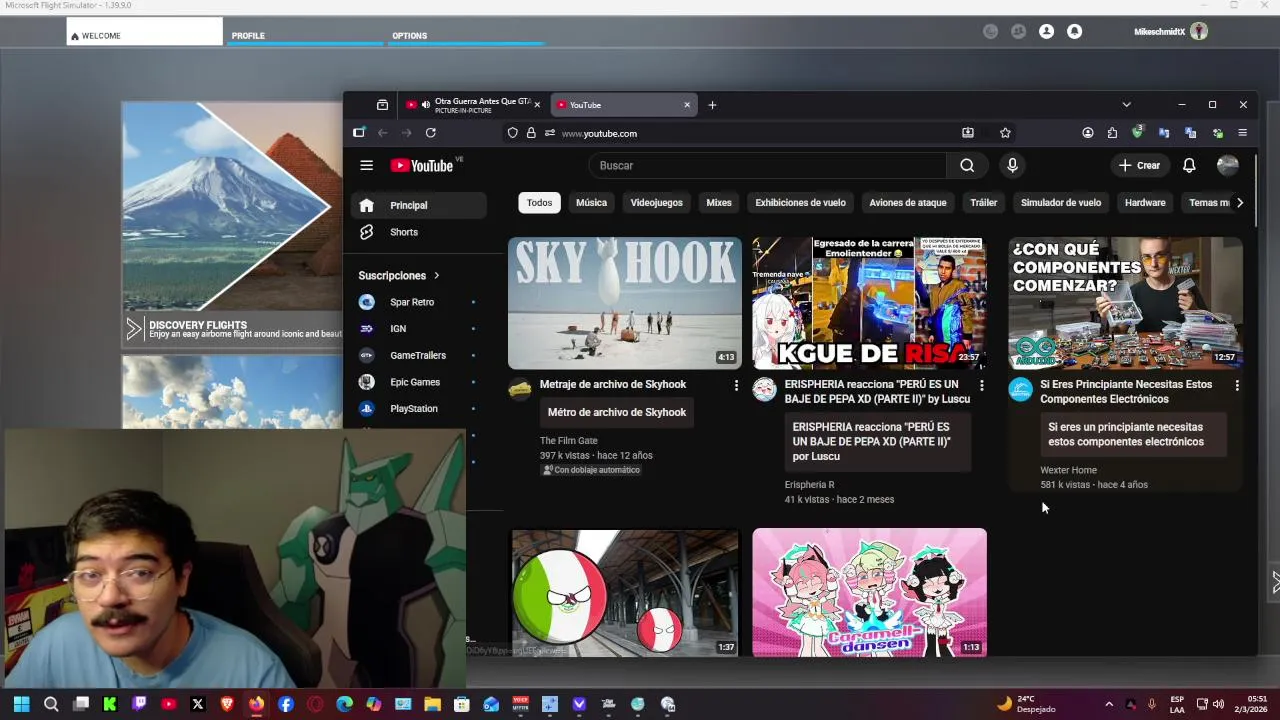Reload the page in the browser
The height and width of the screenshot is (720, 1280).
pos(430,133)
